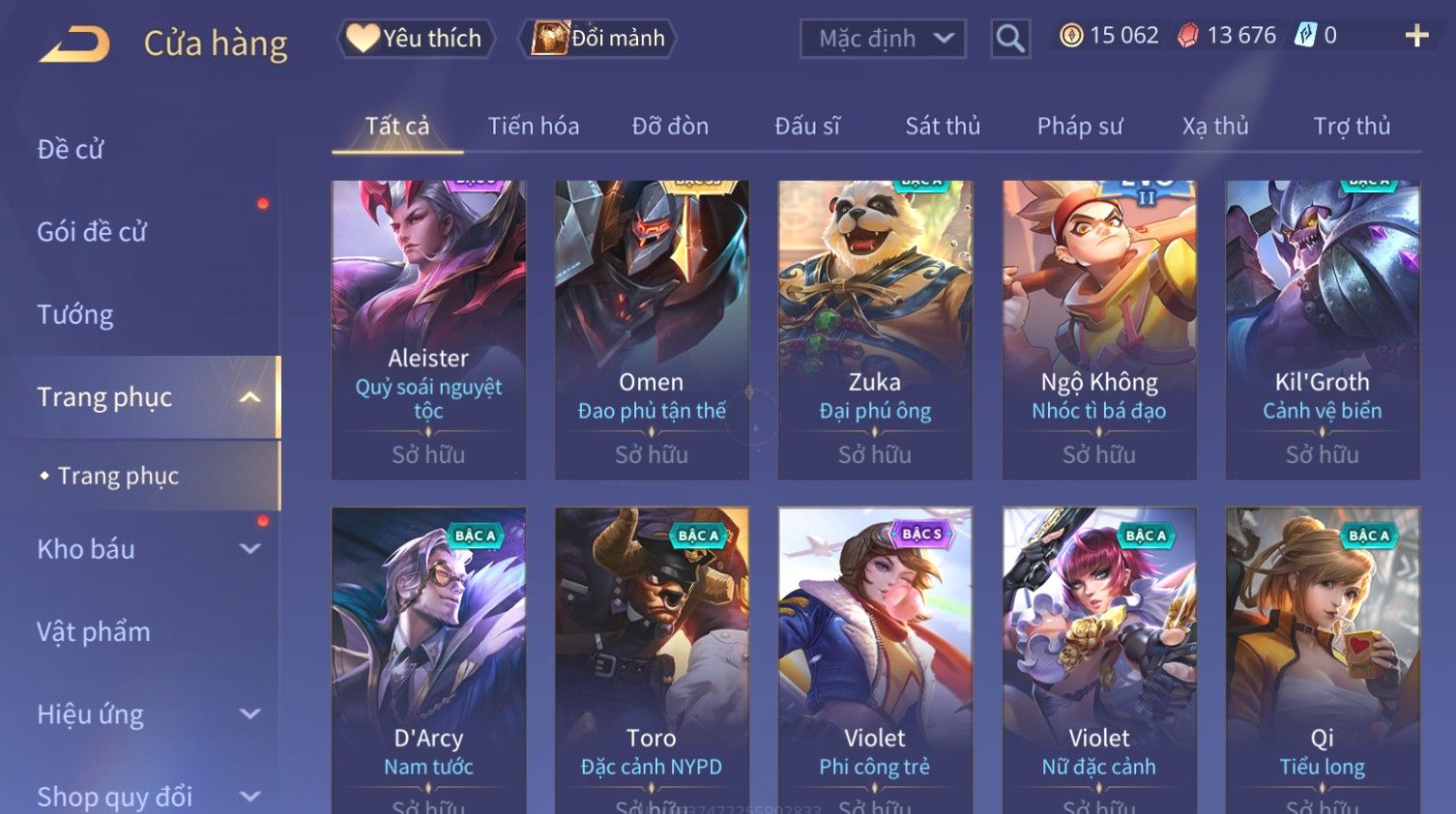Open the search magnifier icon
1456x814 pixels.
[x=1010, y=39]
